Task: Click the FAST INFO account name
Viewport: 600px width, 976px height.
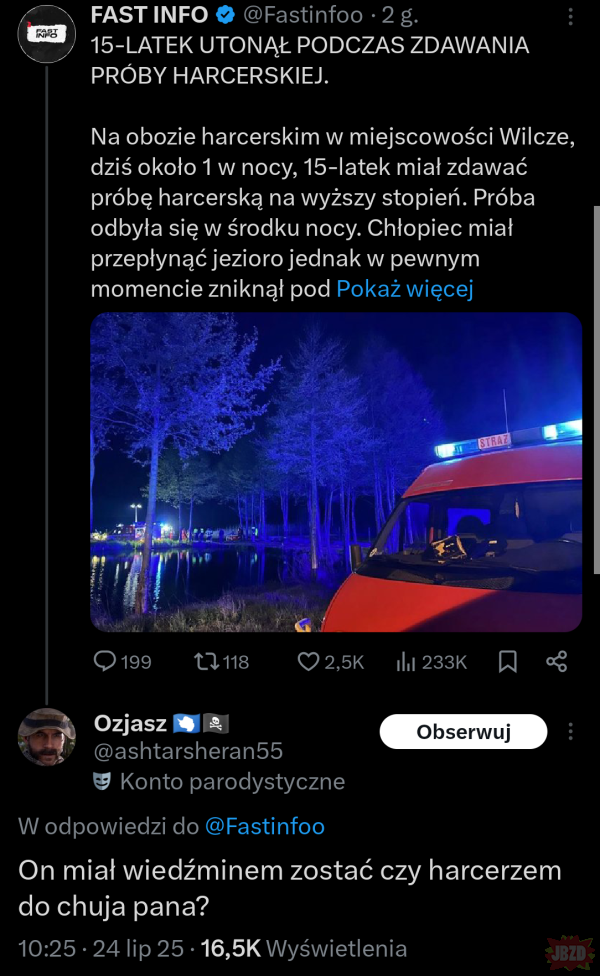Action: [149, 15]
